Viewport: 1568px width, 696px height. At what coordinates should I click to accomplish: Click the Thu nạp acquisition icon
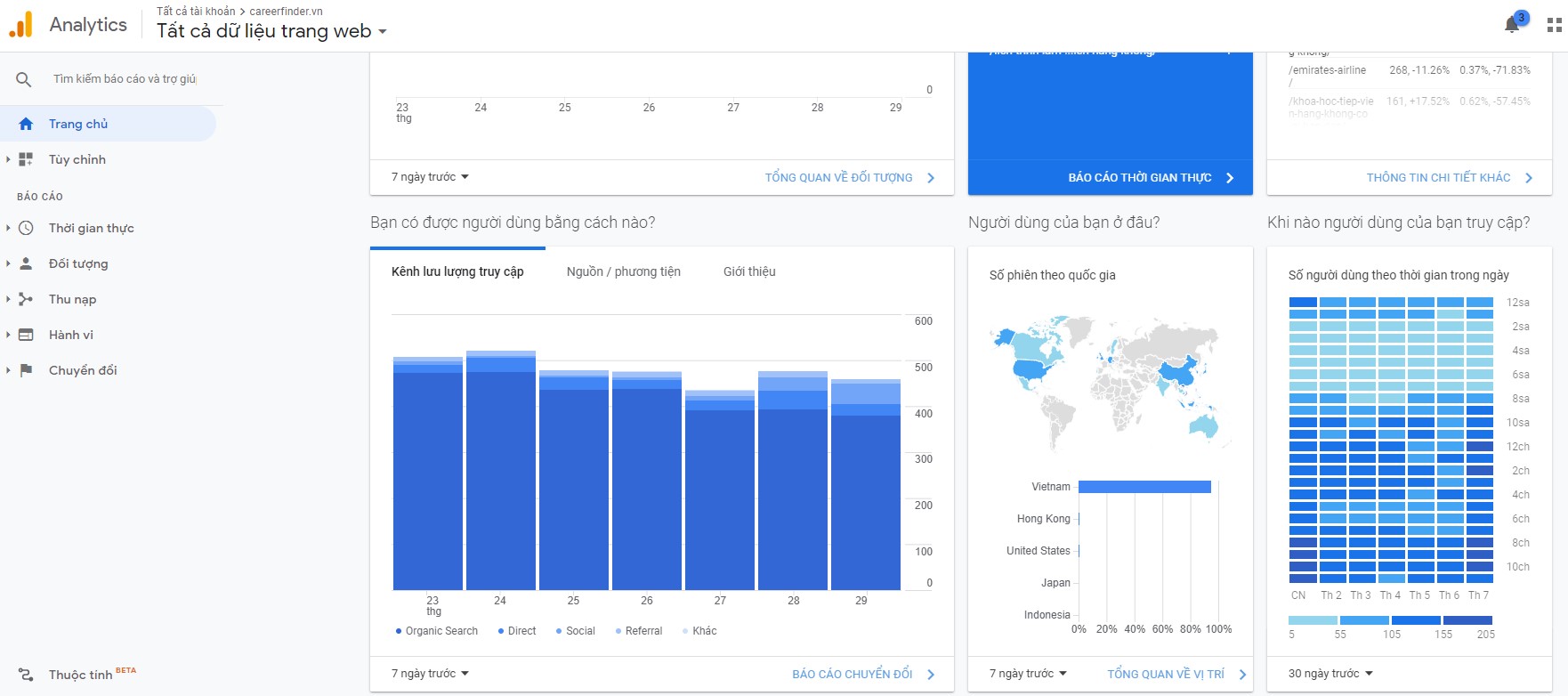(26, 299)
